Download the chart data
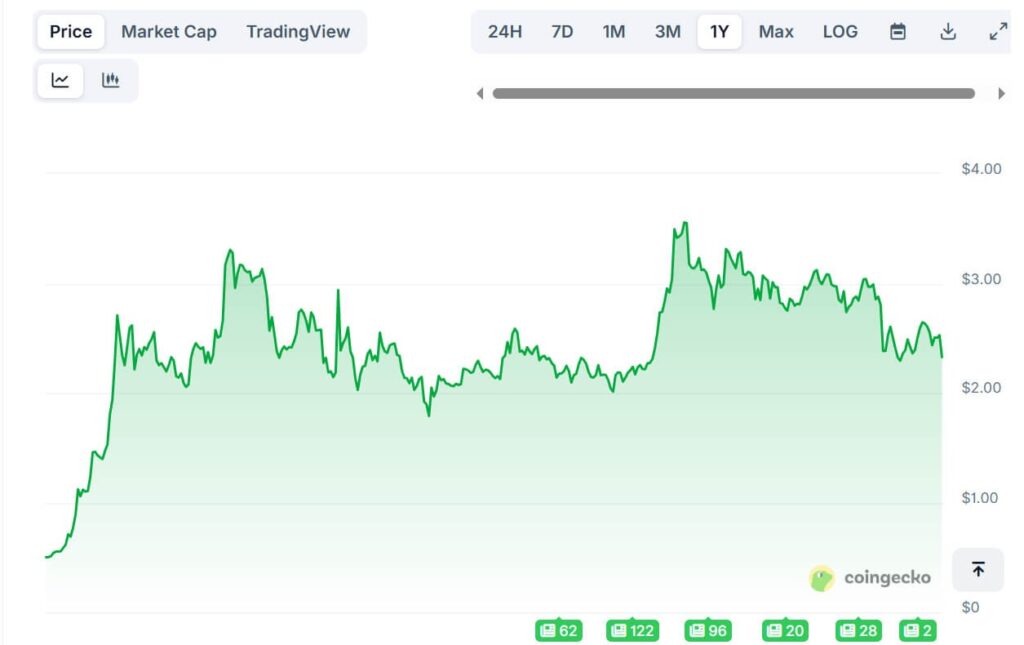 click(x=948, y=32)
